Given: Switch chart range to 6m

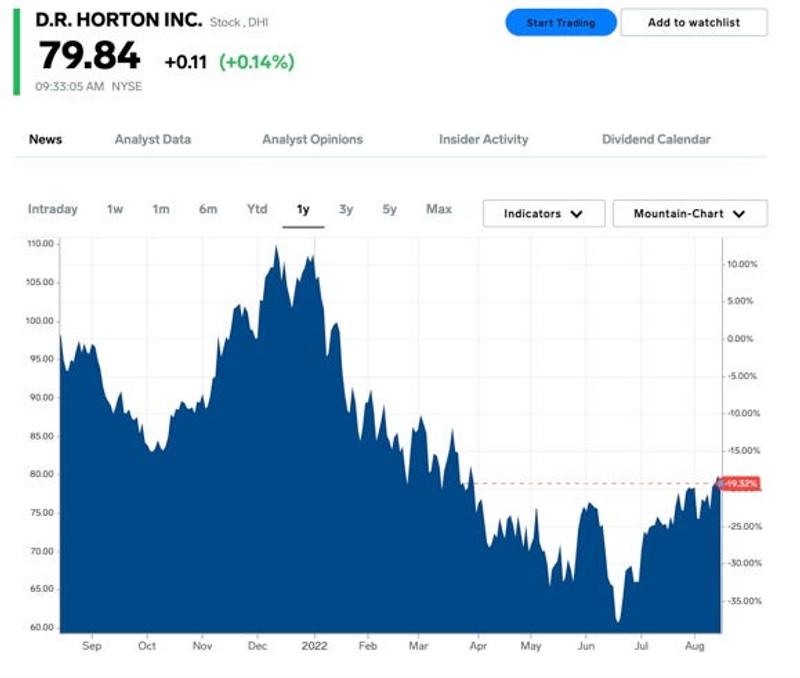Looking at the screenshot, I should pyautogui.click(x=208, y=209).
